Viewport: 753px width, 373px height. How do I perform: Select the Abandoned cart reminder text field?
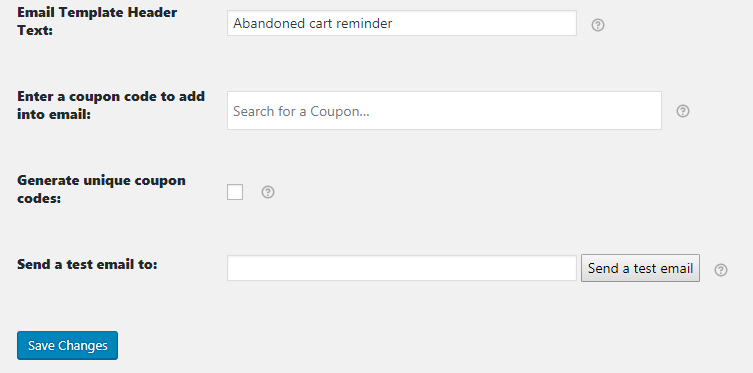[401, 23]
